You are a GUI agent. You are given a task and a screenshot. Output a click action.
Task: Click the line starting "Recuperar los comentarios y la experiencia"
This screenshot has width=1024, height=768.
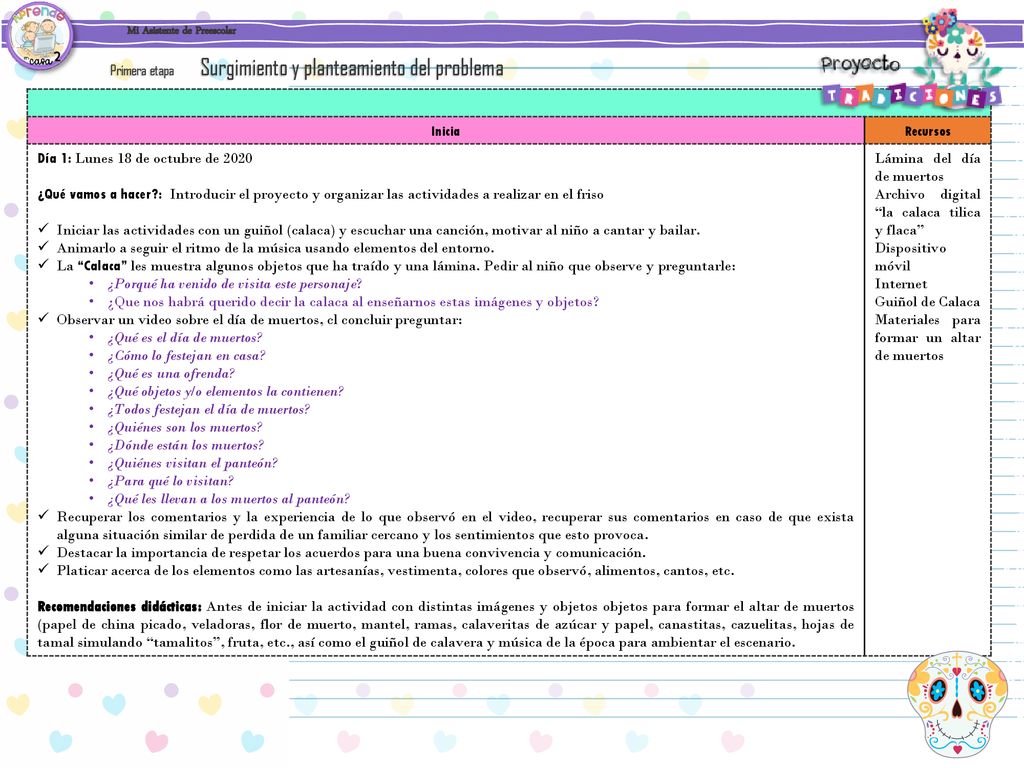455,517
